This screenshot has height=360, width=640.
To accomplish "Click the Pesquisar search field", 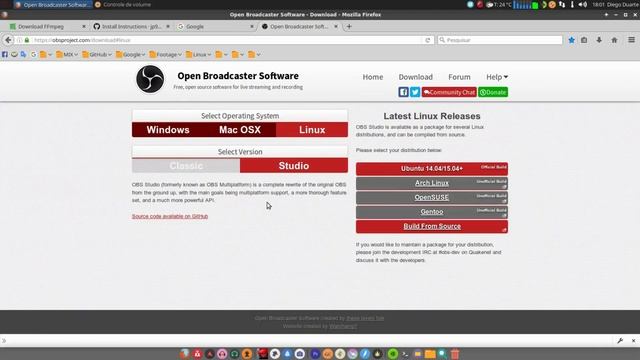I will click(500, 40).
